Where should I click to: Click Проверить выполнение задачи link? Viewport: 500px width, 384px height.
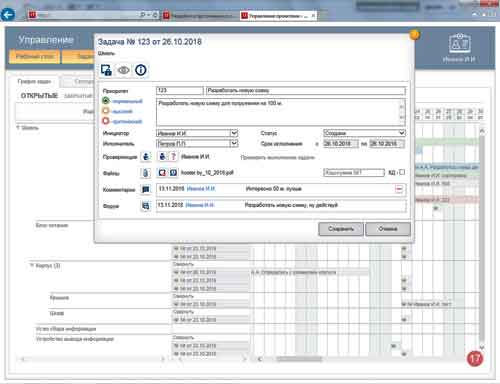[x=278, y=157]
